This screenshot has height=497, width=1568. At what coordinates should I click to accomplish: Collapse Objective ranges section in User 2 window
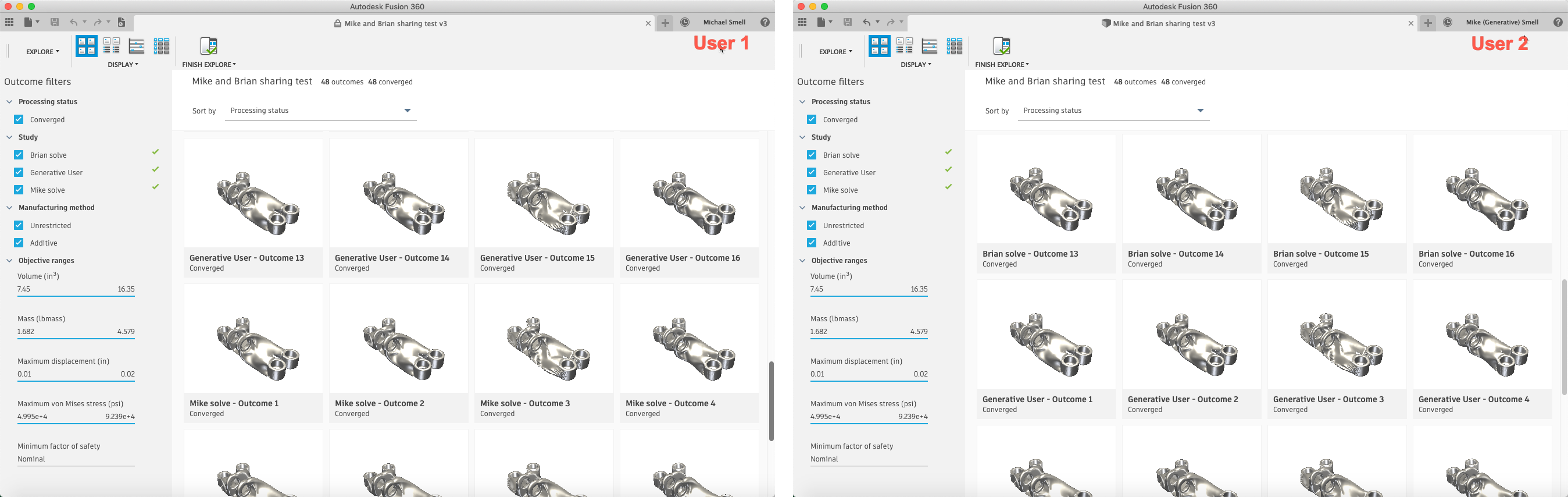tap(802, 261)
